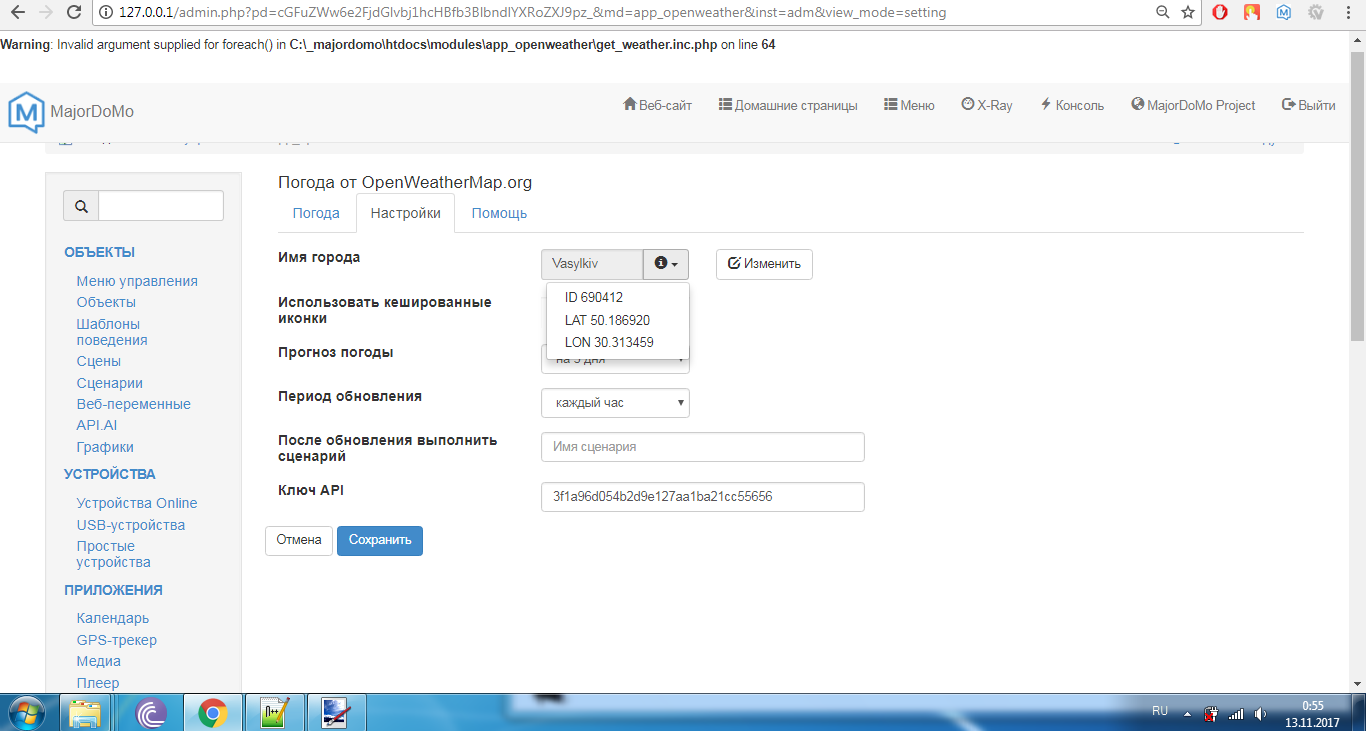Show hidden tray icons arrow
This screenshot has height=731, width=1366.
coord(1187,714)
